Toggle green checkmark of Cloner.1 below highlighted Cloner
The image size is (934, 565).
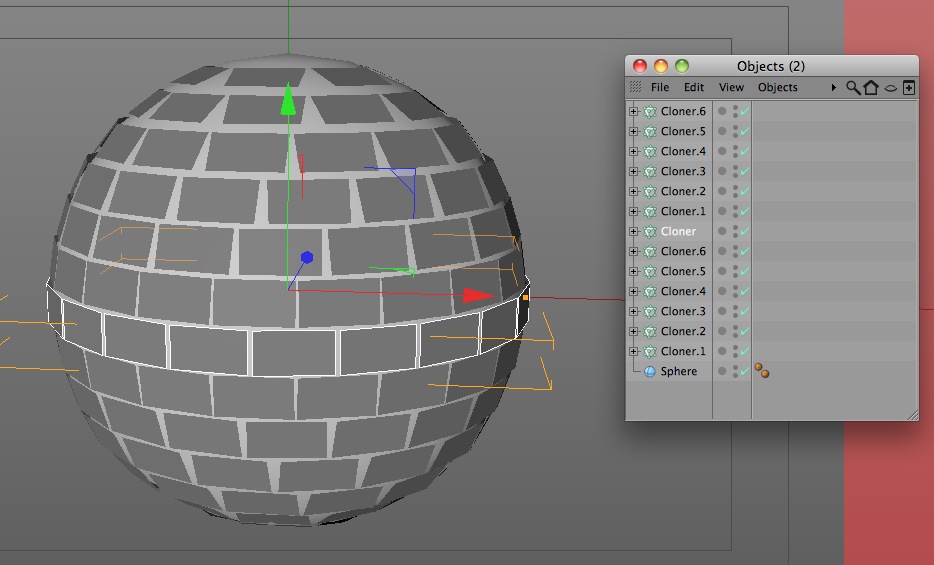point(745,351)
